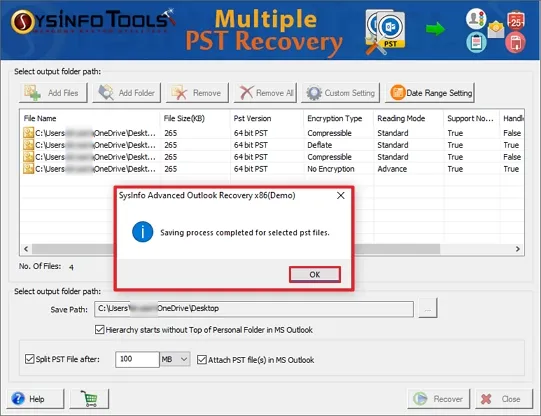Toggle Split PST File after checkbox
The image size is (541, 416).
(x=30, y=359)
